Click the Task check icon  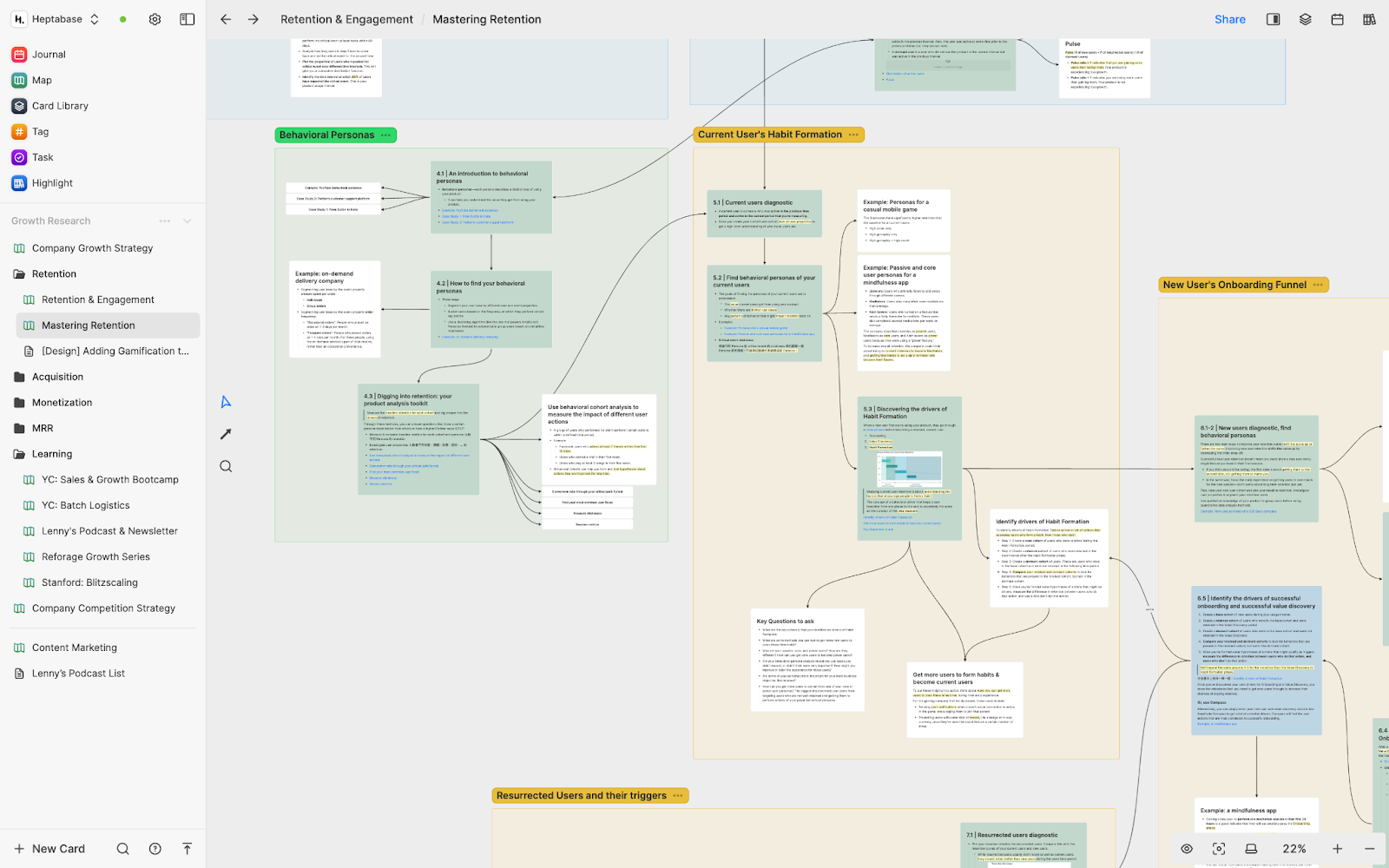19,157
